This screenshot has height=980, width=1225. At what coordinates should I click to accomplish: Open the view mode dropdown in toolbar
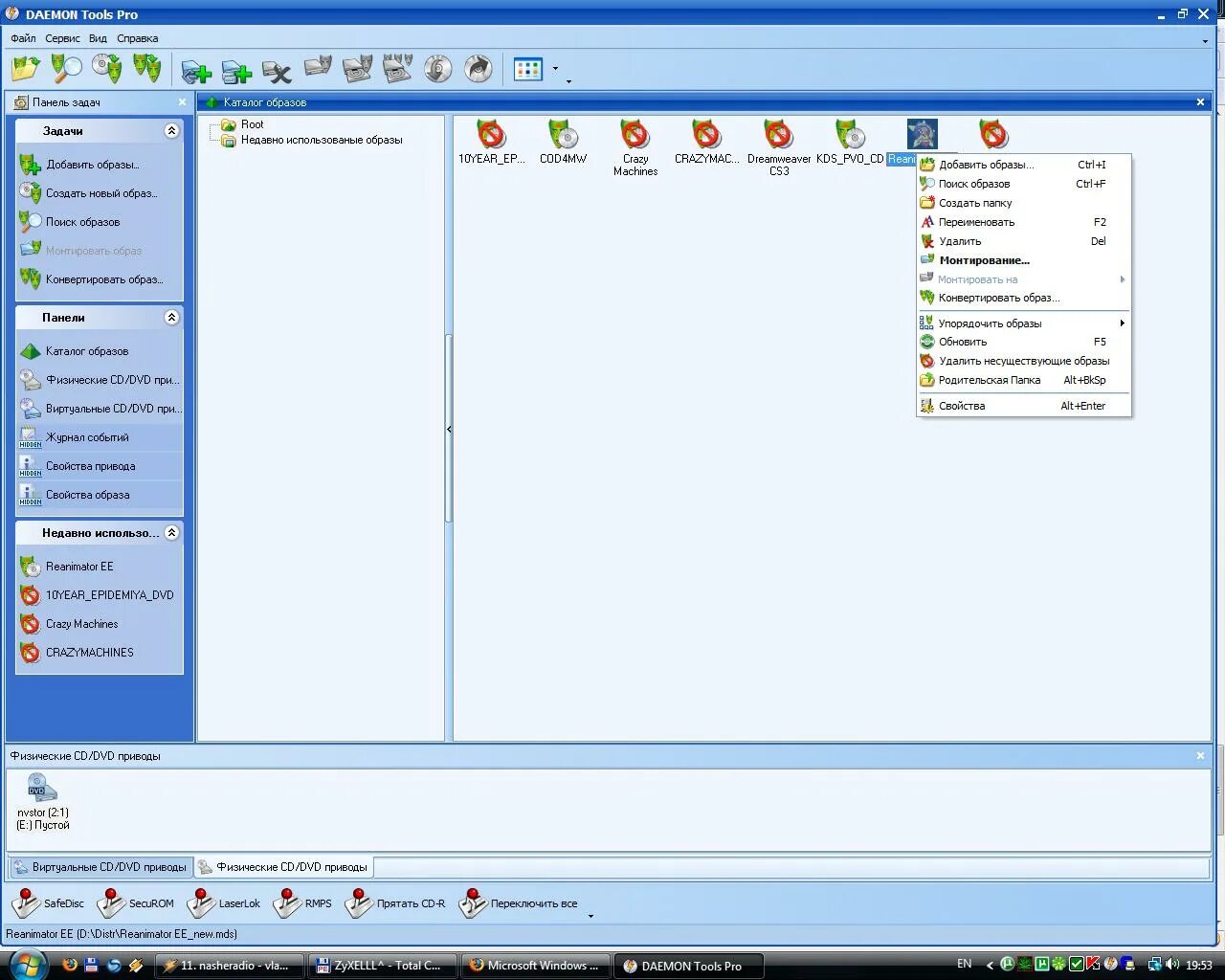point(555,69)
